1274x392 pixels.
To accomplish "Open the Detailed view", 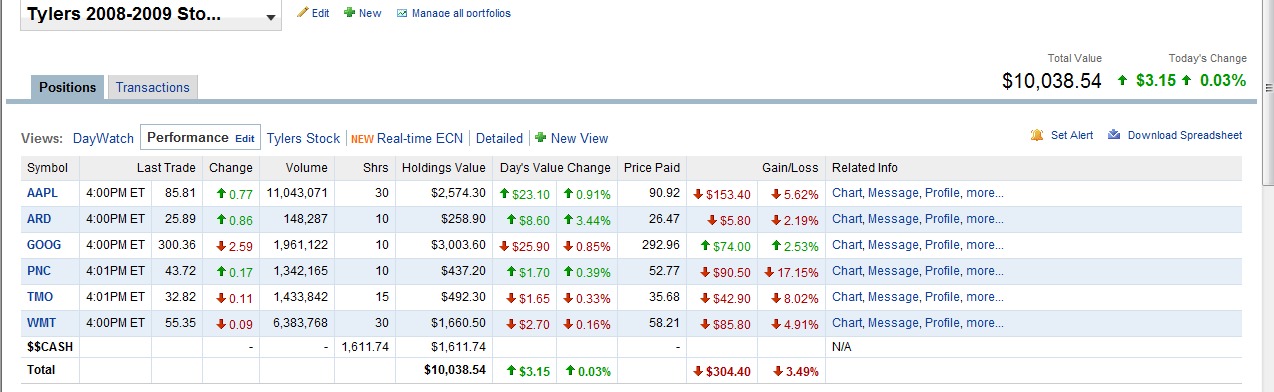I will tap(499, 138).
